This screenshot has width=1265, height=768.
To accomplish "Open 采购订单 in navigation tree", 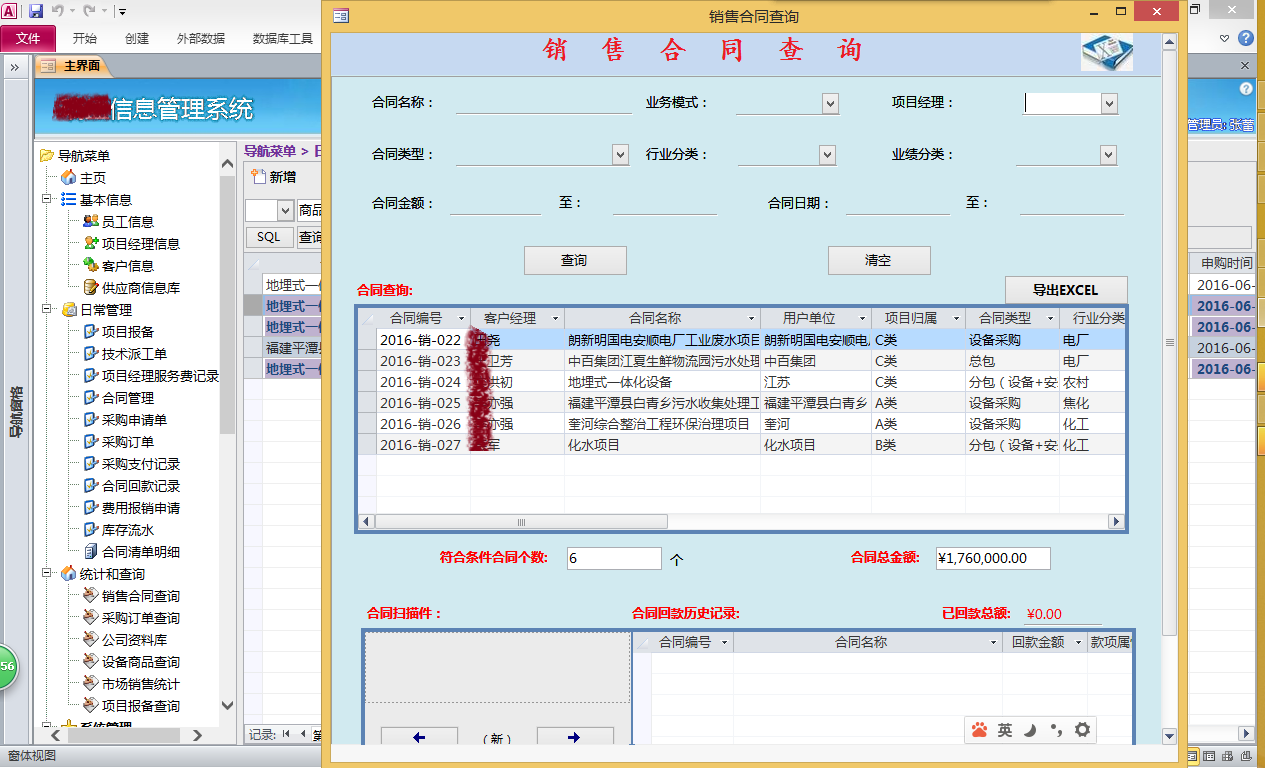I will [x=127, y=441].
